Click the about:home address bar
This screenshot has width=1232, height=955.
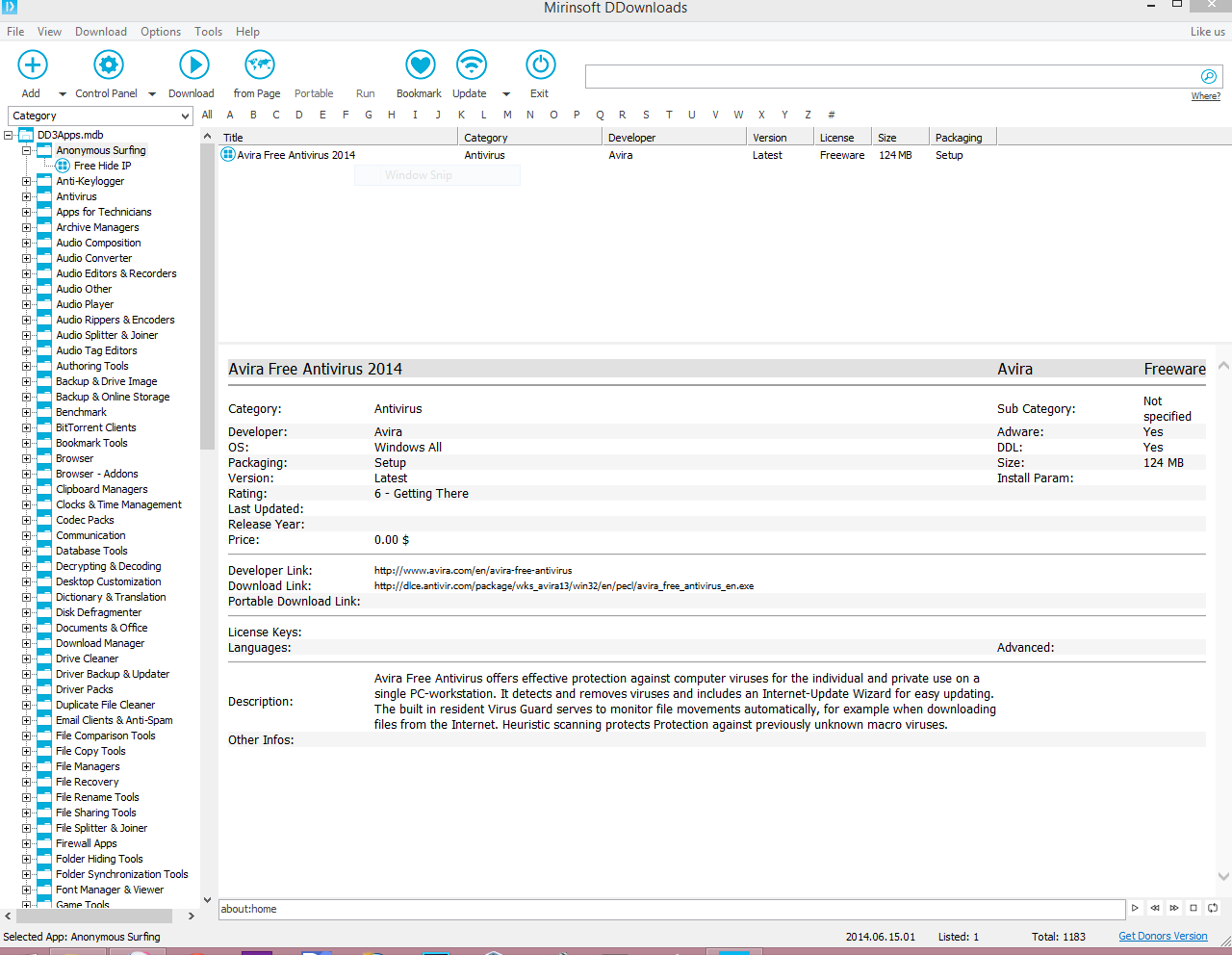click(x=672, y=909)
